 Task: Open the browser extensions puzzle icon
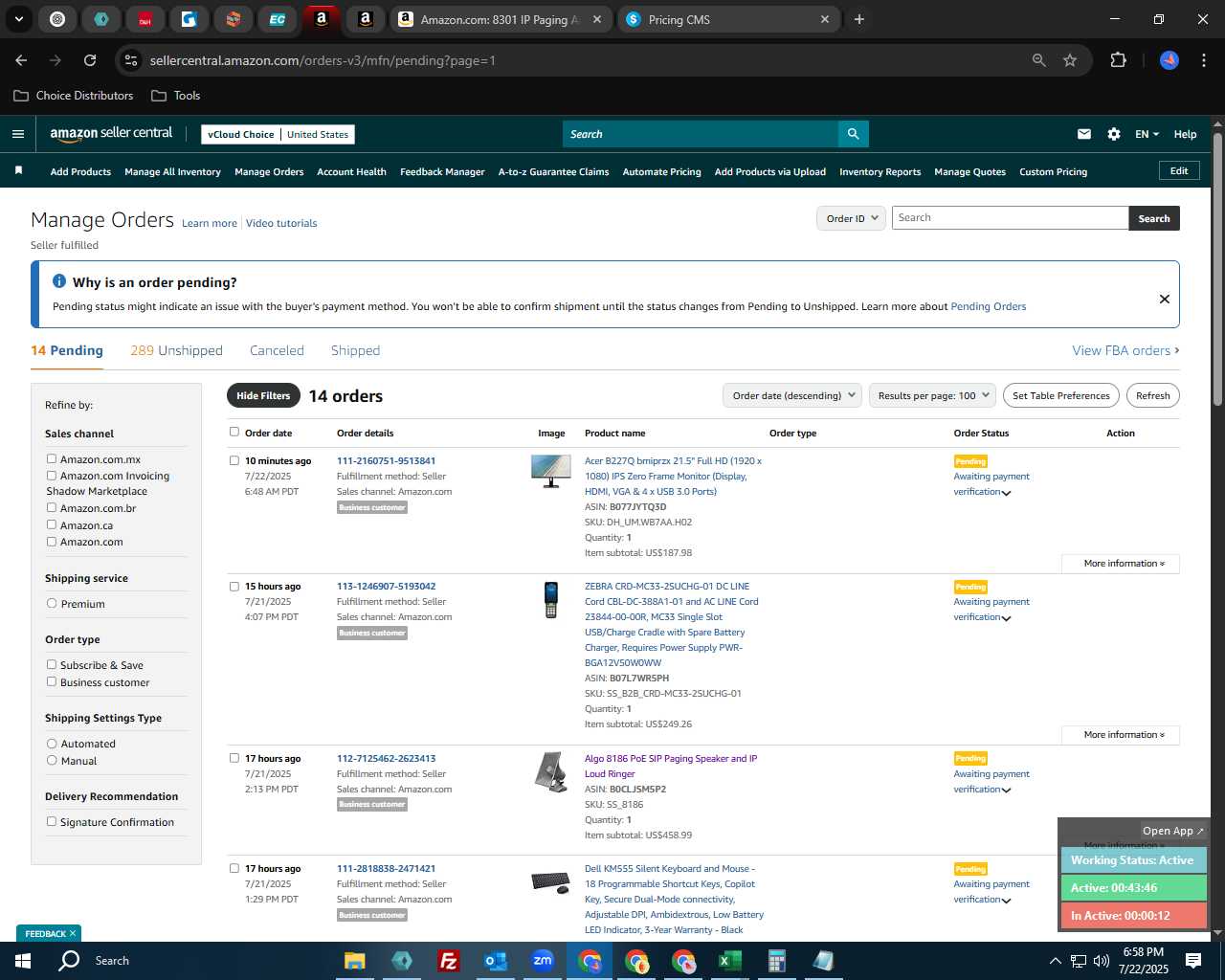click(1118, 60)
